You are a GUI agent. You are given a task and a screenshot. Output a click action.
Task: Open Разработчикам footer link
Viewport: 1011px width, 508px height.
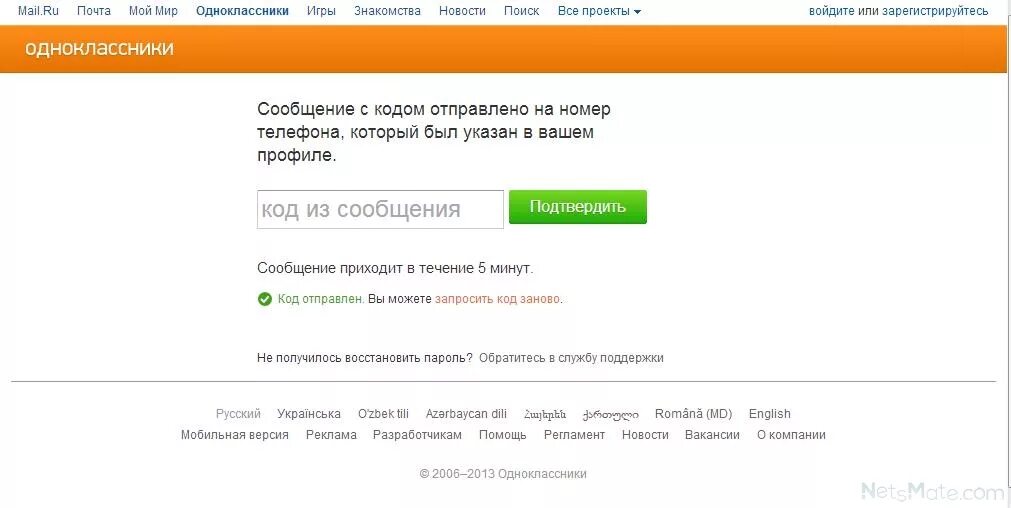417,435
